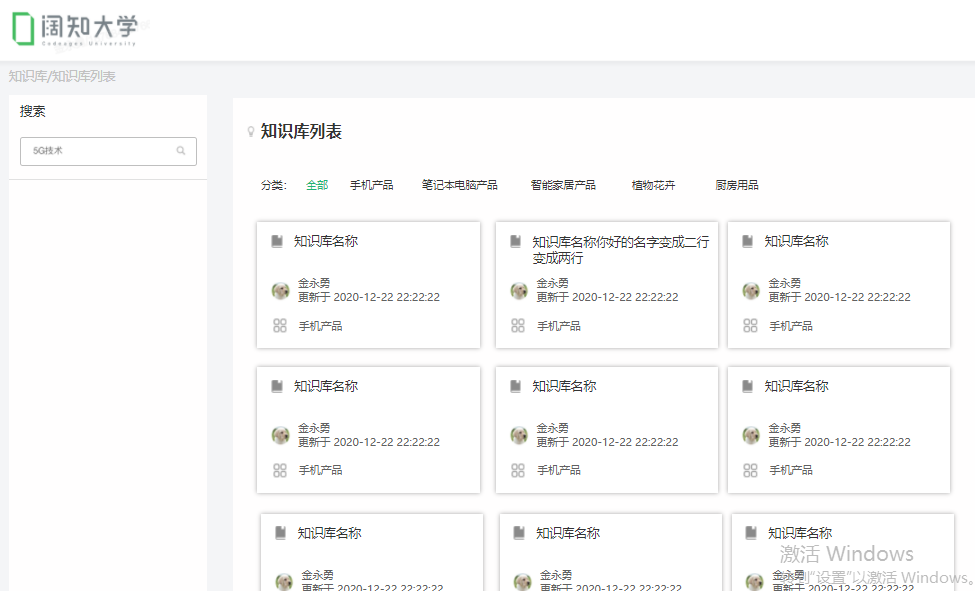
Task: Open the 知识库 breadcrumb link
Action: 26,77
